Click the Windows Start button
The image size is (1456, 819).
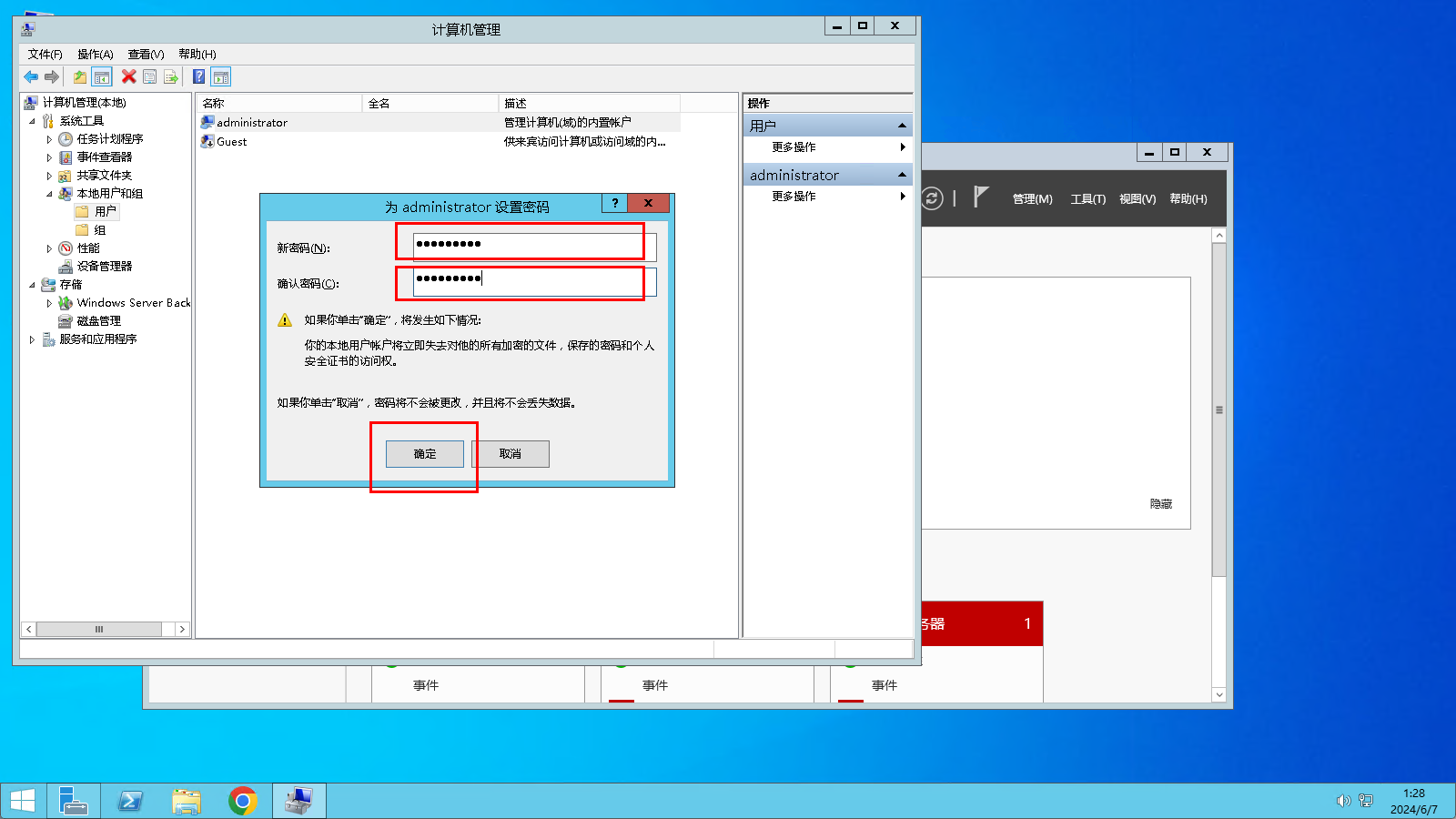[23, 801]
